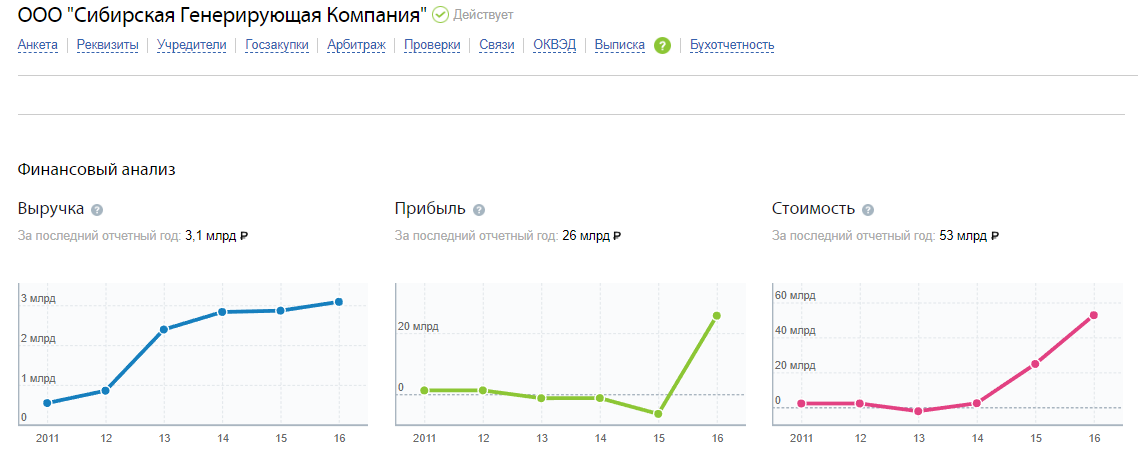Click the green help icon after Выписка

(x=662, y=45)
